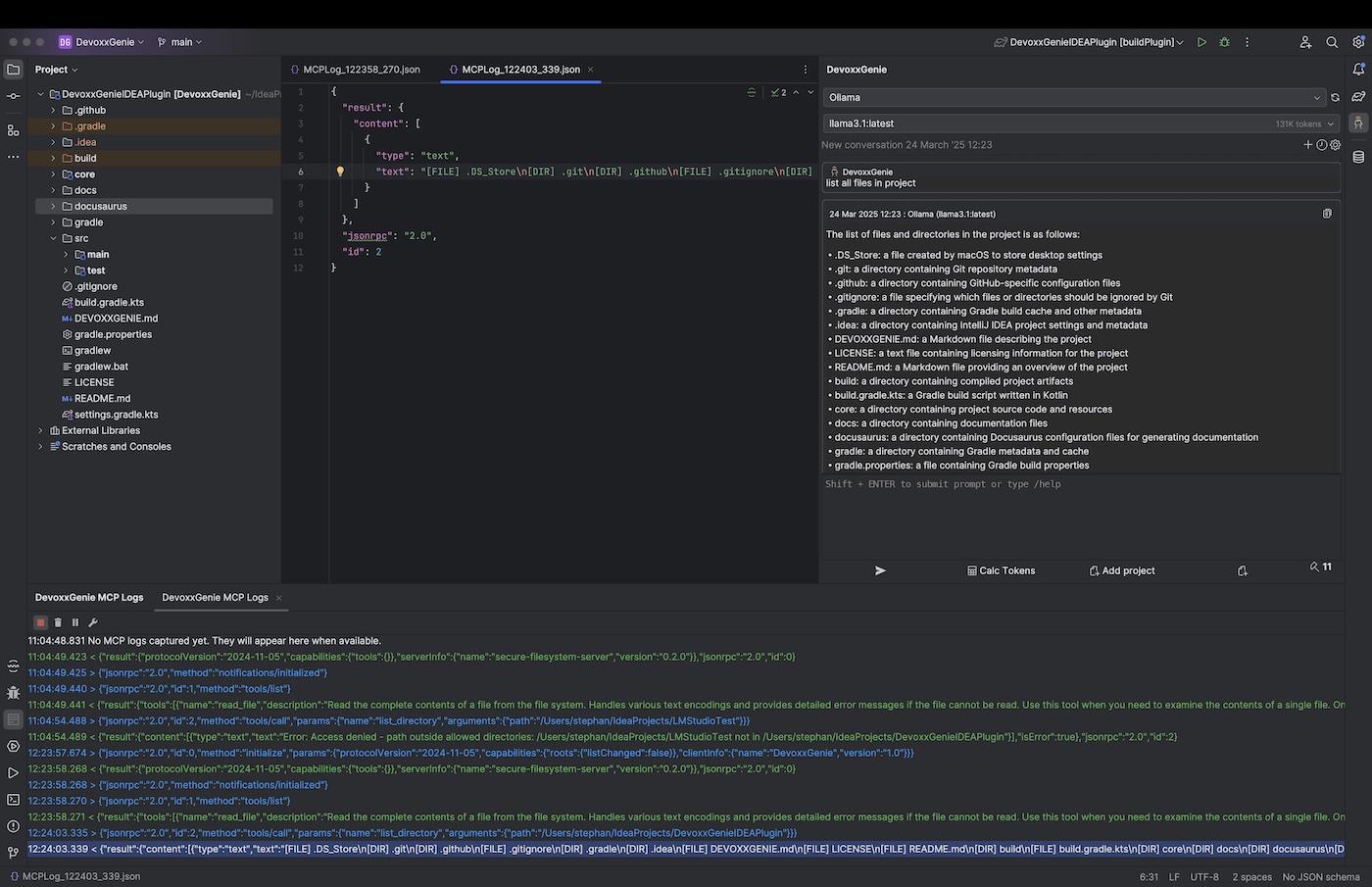Clear MCP logs with trash icon
Image resolution: width=1372 pixels, height=887 pixels.
tap(58, 622)
